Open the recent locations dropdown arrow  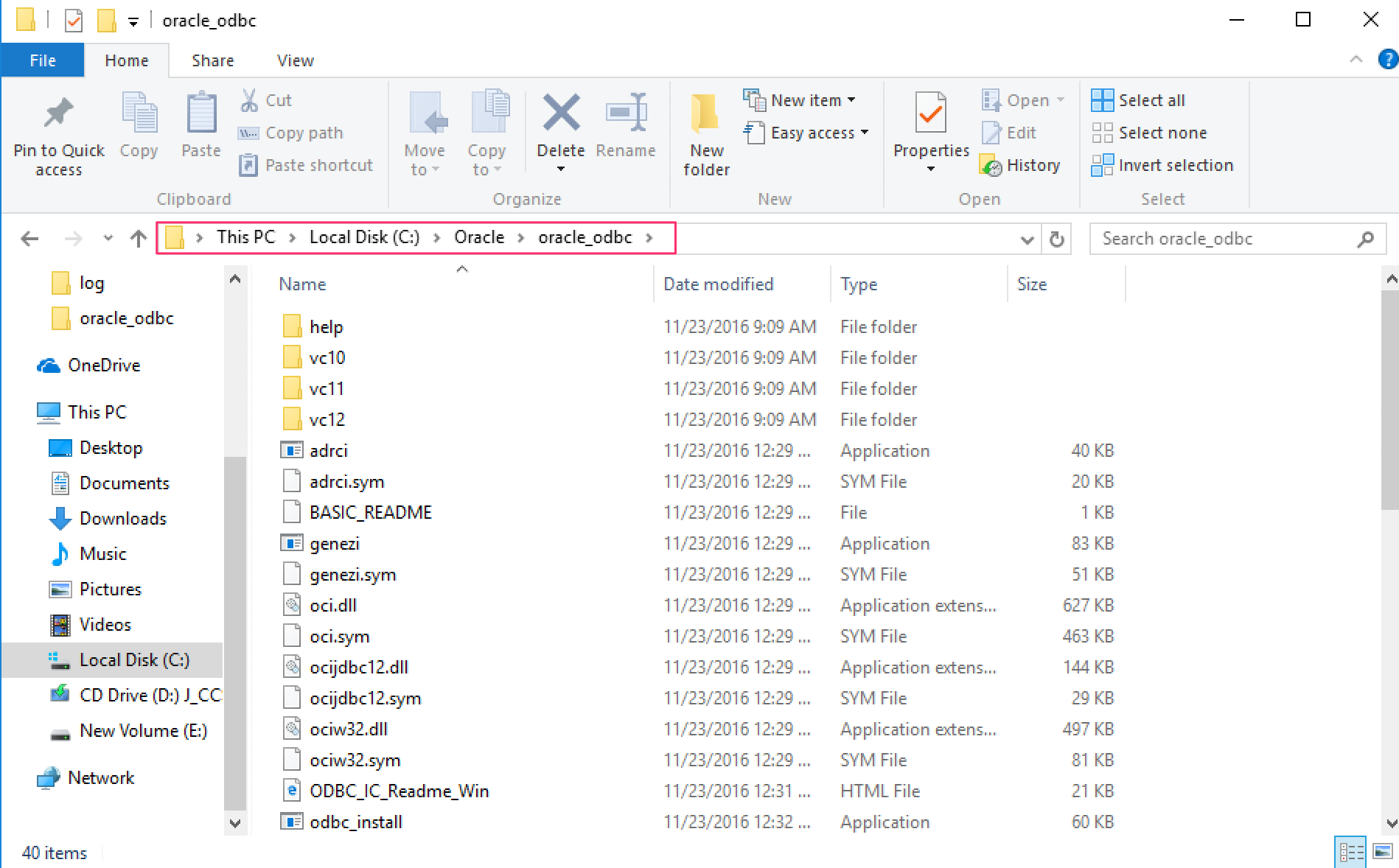pos(108,238)
